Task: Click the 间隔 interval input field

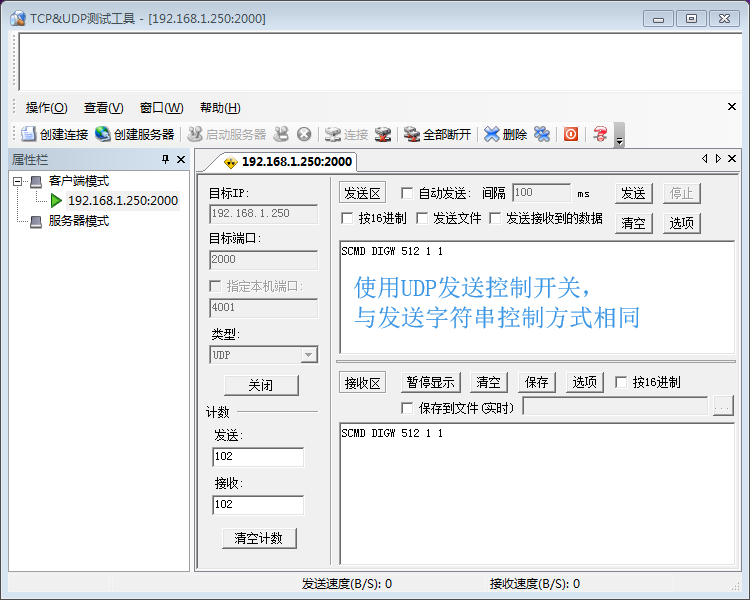Action: [541, 193]
